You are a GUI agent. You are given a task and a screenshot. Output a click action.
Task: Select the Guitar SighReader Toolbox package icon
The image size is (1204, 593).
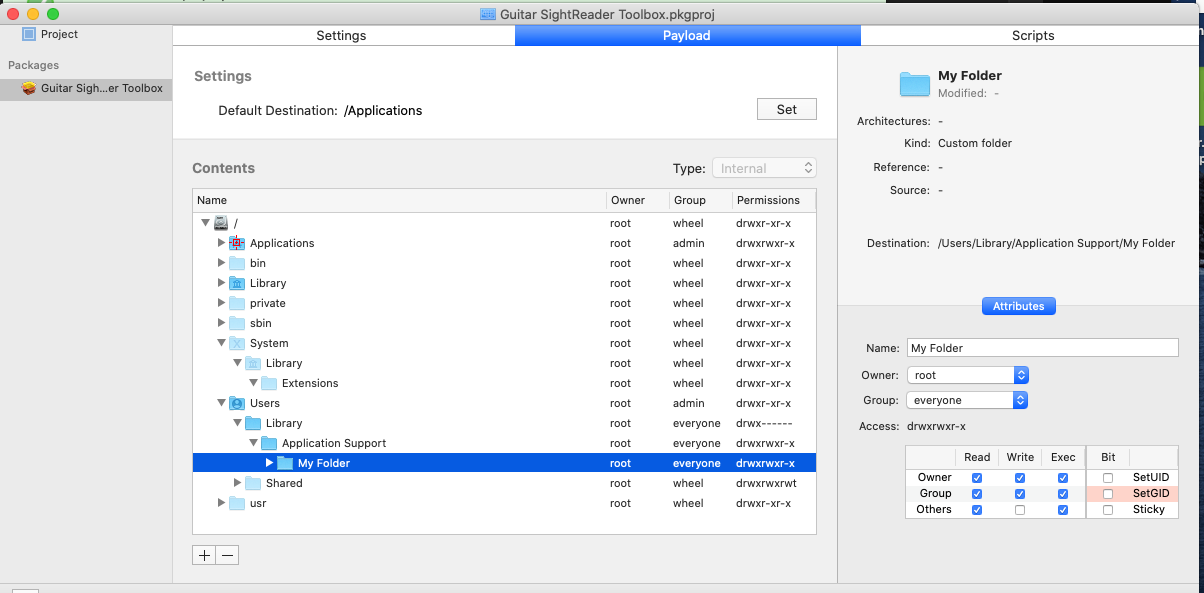[x=29, y=88]
